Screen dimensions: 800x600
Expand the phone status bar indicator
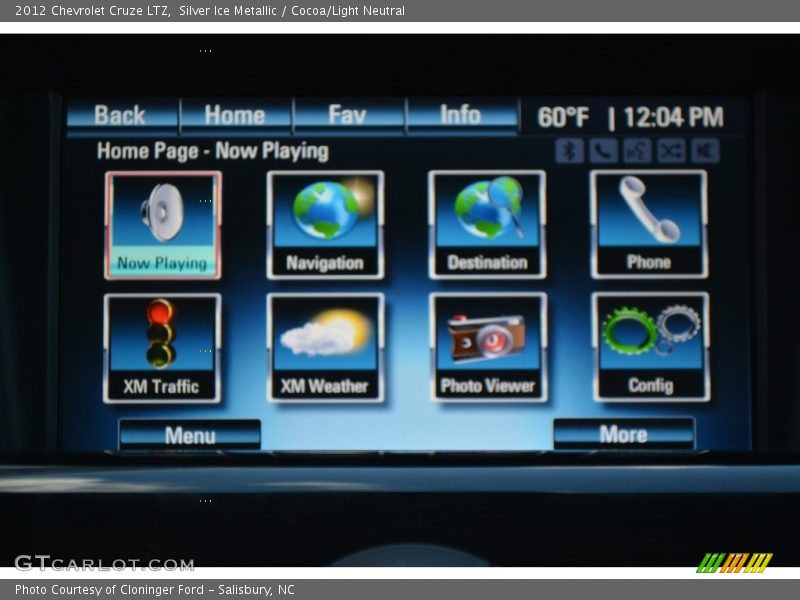tap(600, 150)
